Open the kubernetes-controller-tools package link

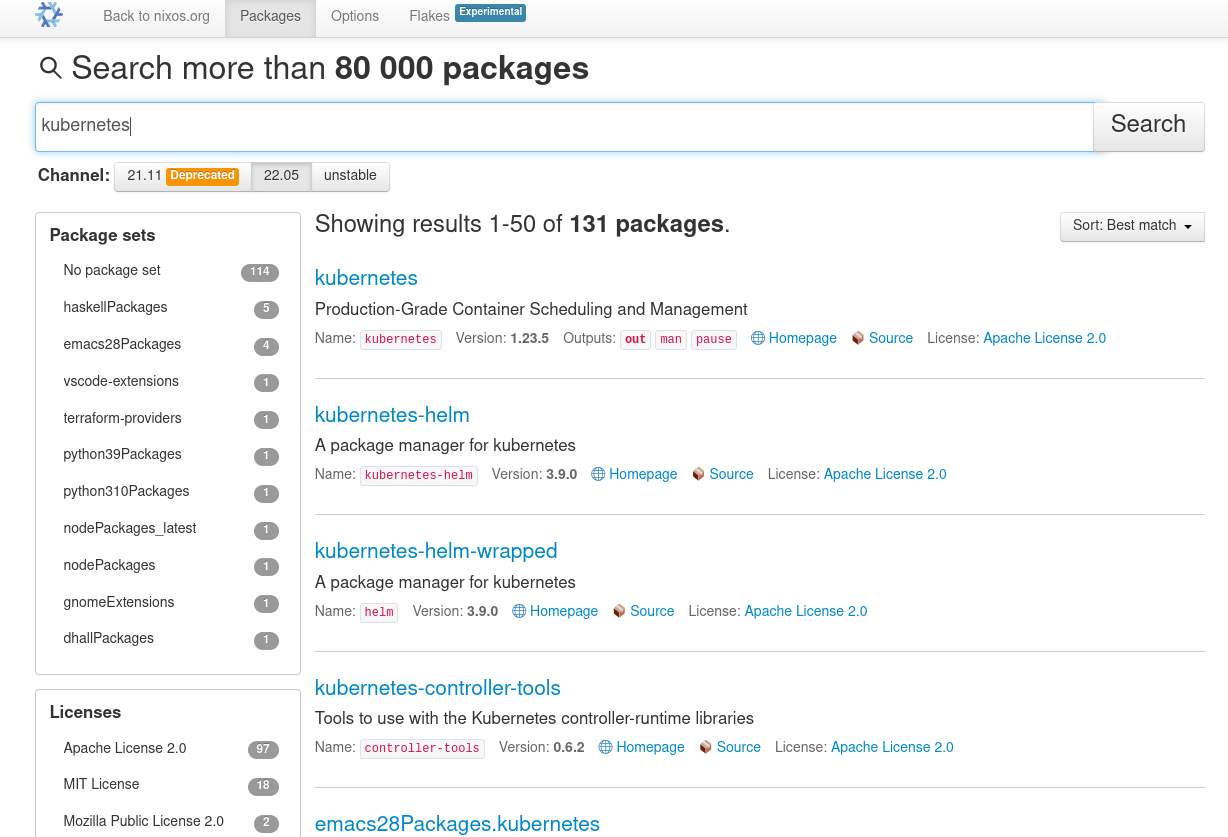[437, 688]
